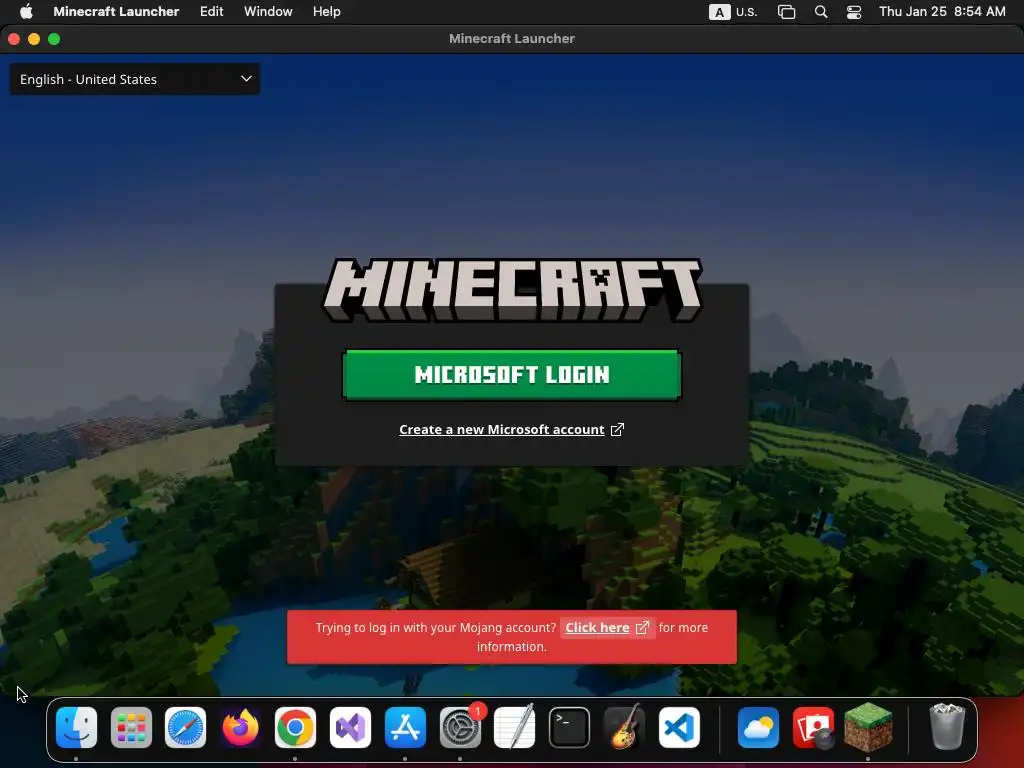This screenshot has width=1024, height=768.
Task: Open the Weather cloud app in Dock
Action: coord(758,727)
